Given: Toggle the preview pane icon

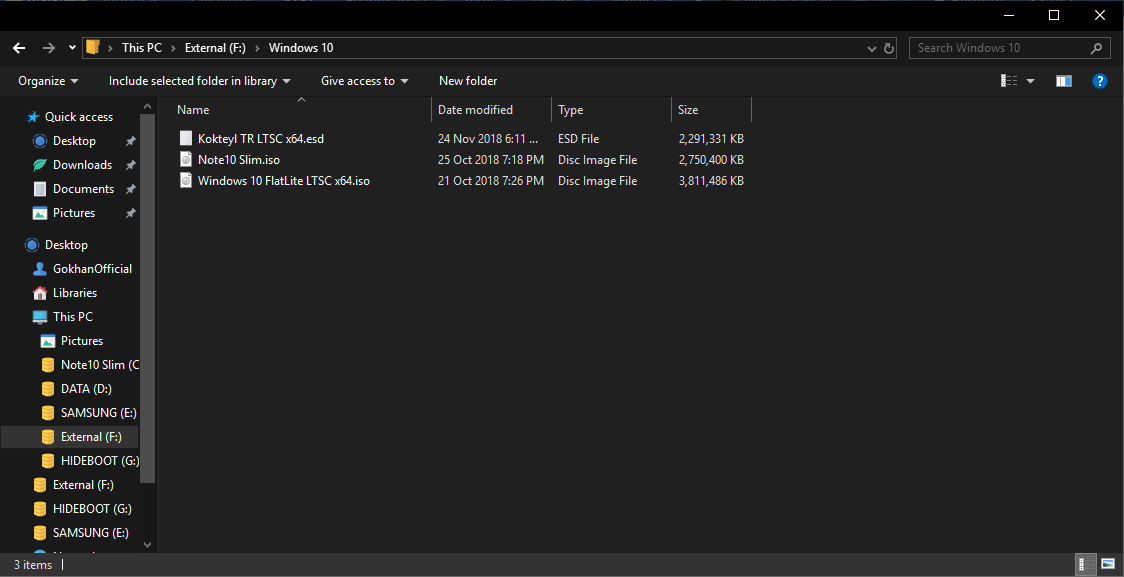Looking at the screenshot, I should pyautogui.click(x=1064, y=81).
